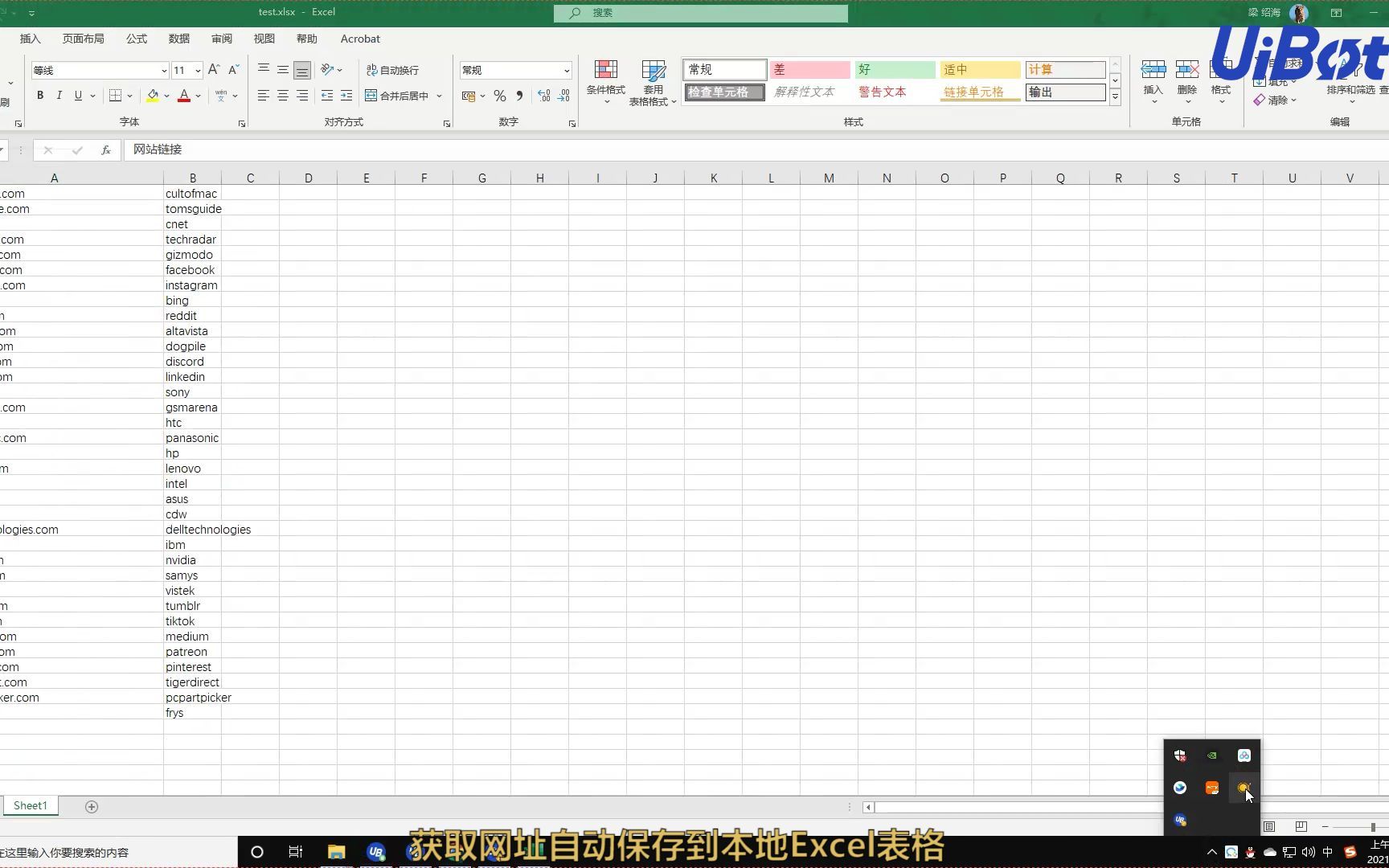Align text right
Viewport: 1389px width, 868px height.
[302, 96]
